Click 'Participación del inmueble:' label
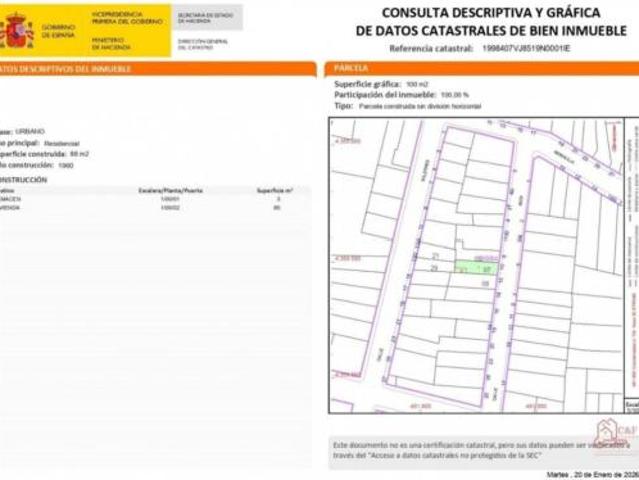Screen dimensions: 639x480 (x=385, y=95)
